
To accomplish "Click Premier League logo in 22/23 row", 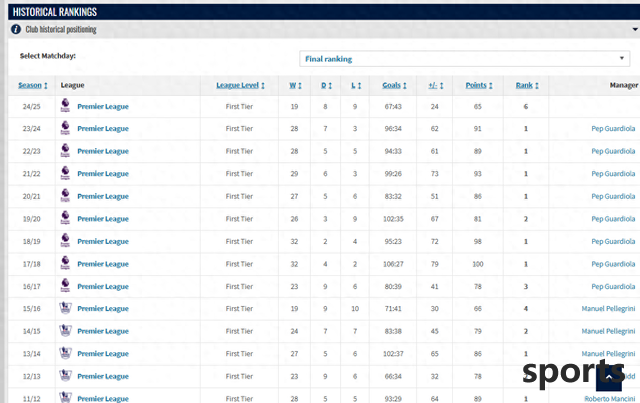I will [x=65, y=151].
